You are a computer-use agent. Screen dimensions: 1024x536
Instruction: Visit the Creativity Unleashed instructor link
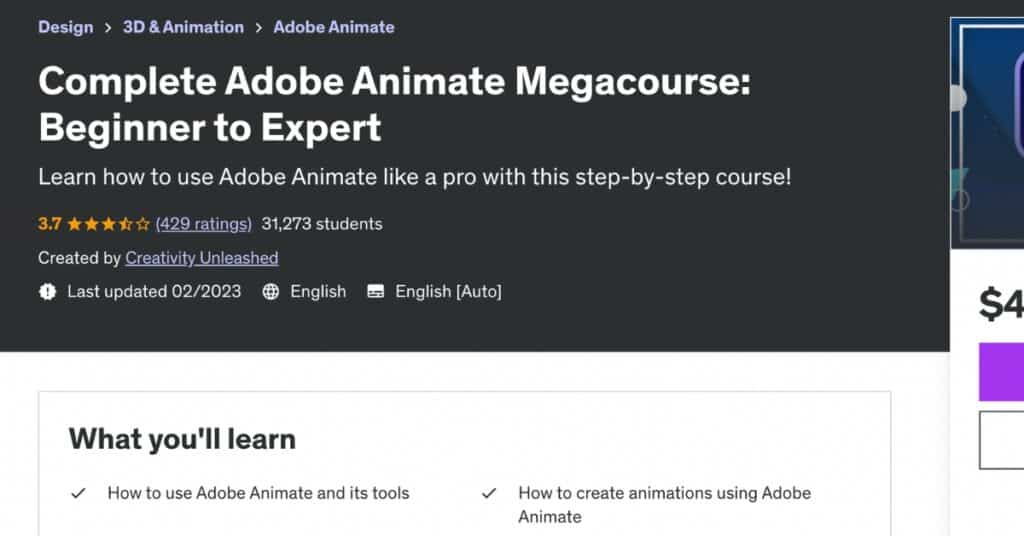201,258
